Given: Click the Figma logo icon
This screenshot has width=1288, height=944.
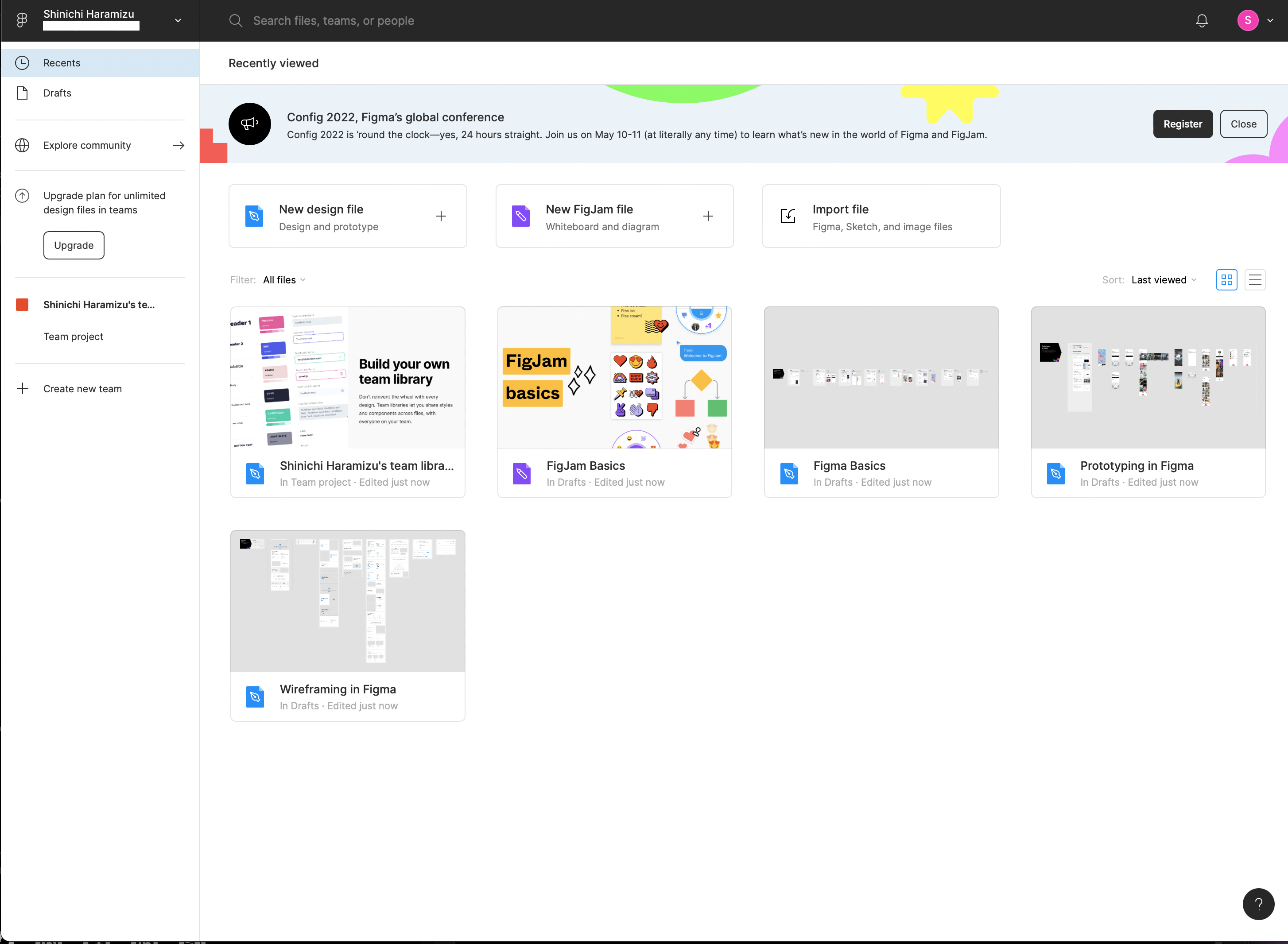Looking at the screenshot, I should (x=22, y=20).
